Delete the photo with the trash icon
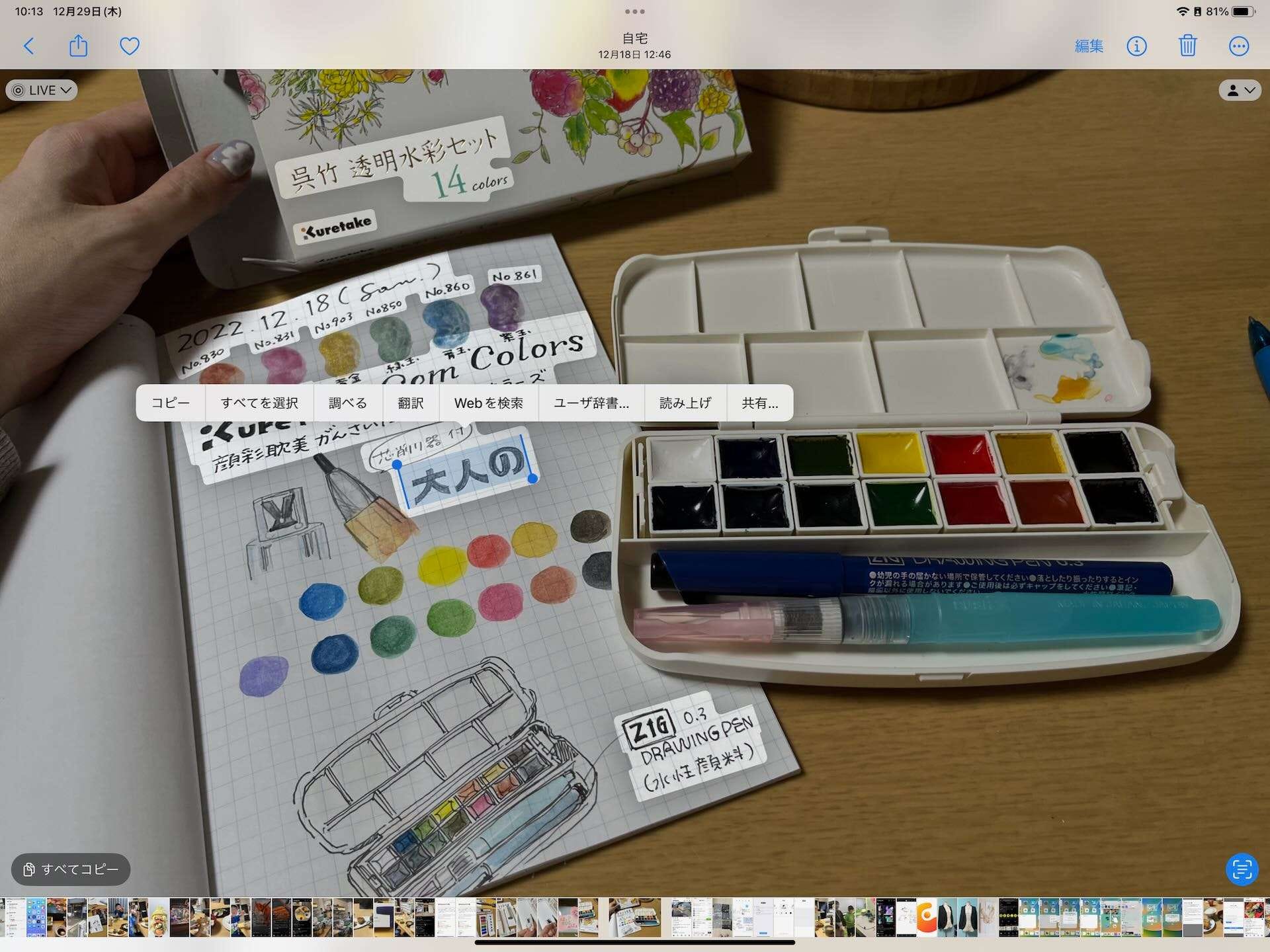The image size is (1270, 952). 1188,46
